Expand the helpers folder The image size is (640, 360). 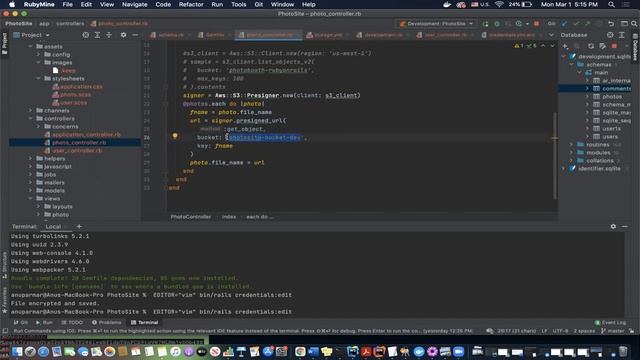point(30,158)
